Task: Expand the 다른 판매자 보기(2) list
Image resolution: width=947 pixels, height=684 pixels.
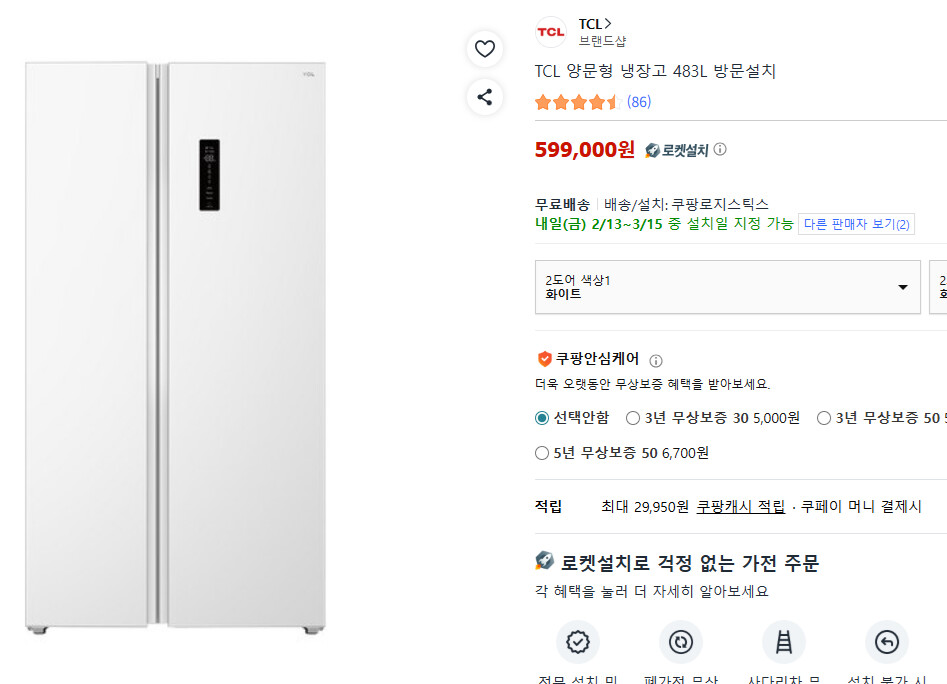Action: pos(856,224)
